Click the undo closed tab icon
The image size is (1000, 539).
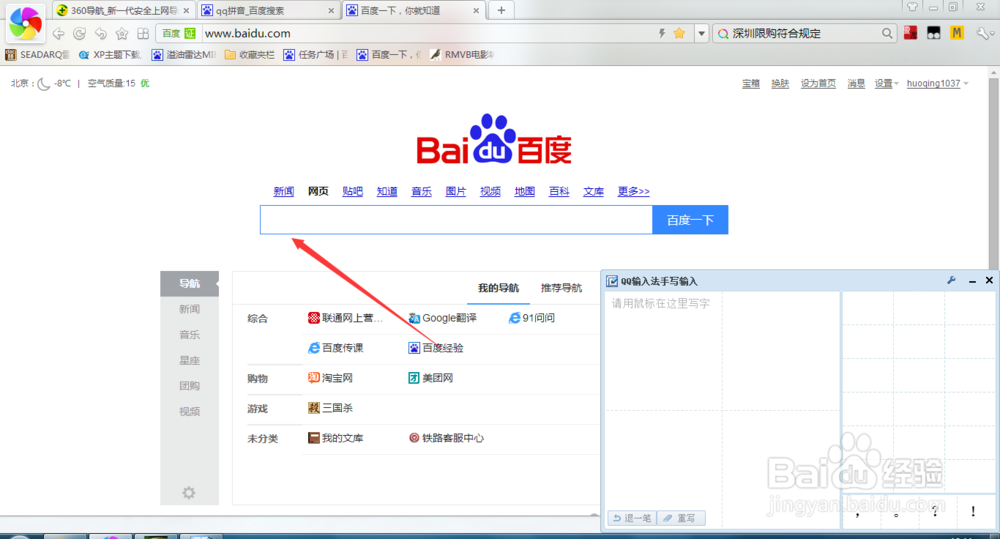coord(101,34)
